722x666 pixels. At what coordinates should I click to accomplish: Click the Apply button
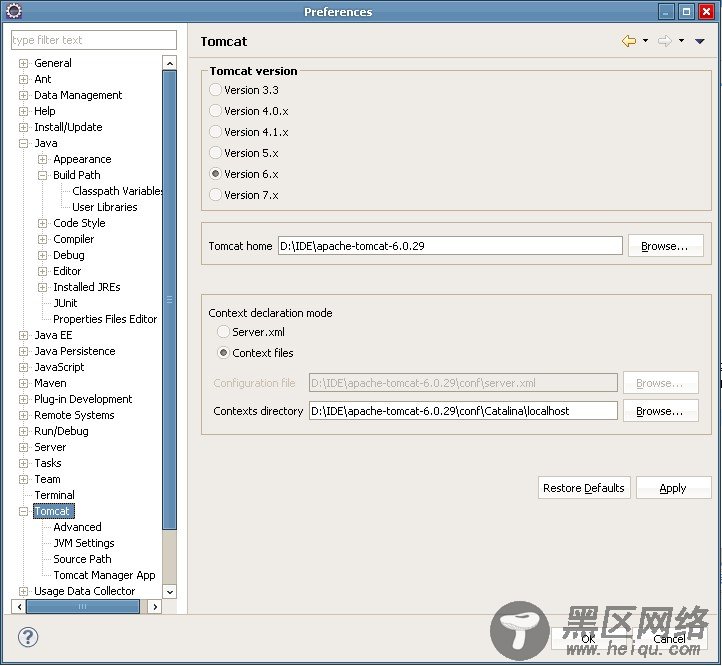point(673,488)
